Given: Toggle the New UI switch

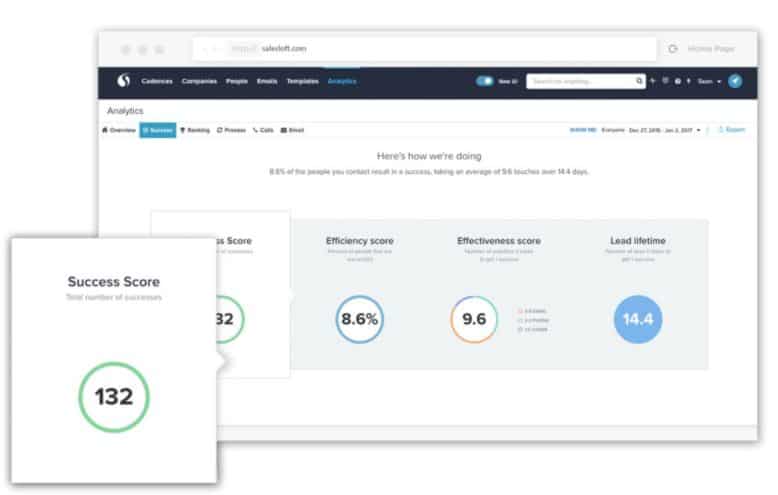Looking at the screenshot, I should click(x=485, y=81).
